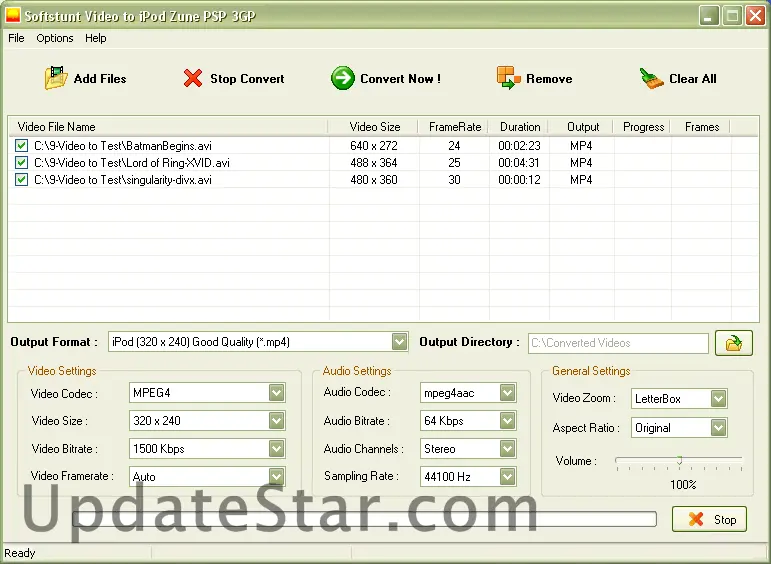Expand the Audio Bitrate dropdown
The width and height of the screenshot is (771, 564).
click(x=507, y=421)
